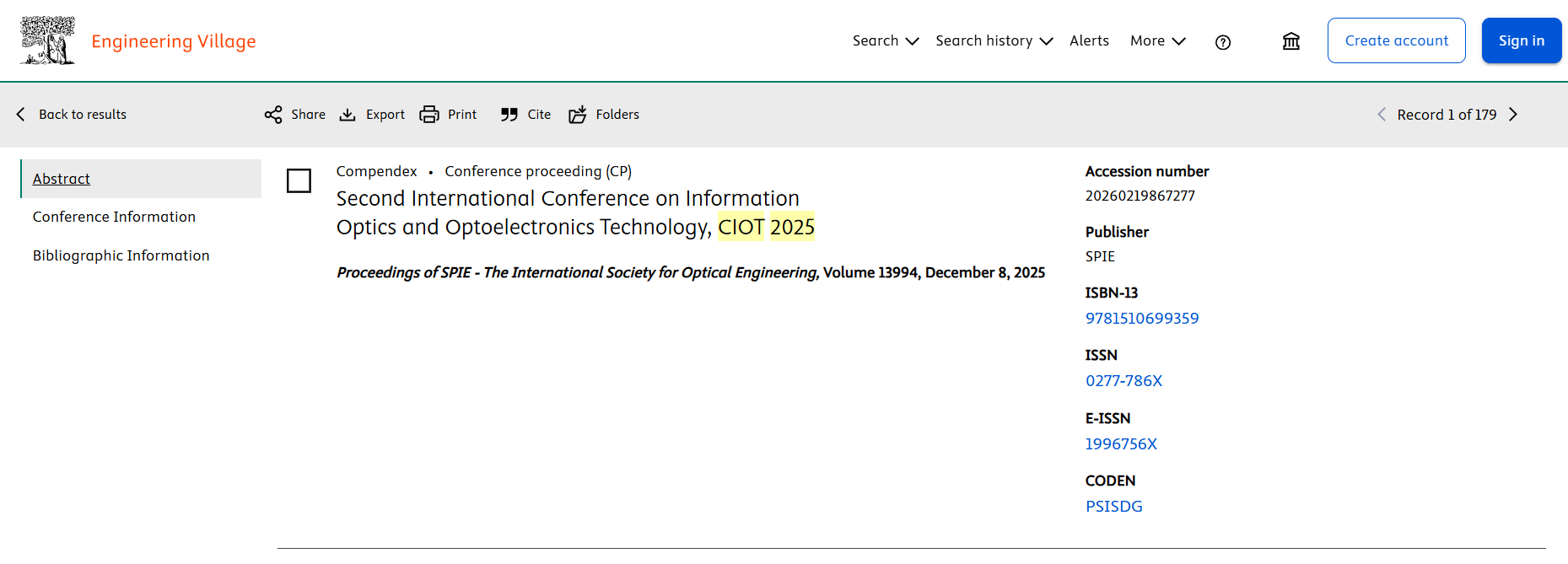Click the Create account button
1568x564 pixels.
point(1396,40)
